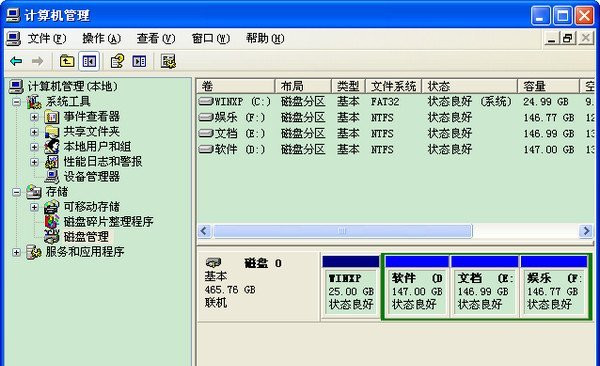Viewport: 600px width, 366px height.
Task: Click the 465.76 GB disk size text
Action: coord(230,290)
